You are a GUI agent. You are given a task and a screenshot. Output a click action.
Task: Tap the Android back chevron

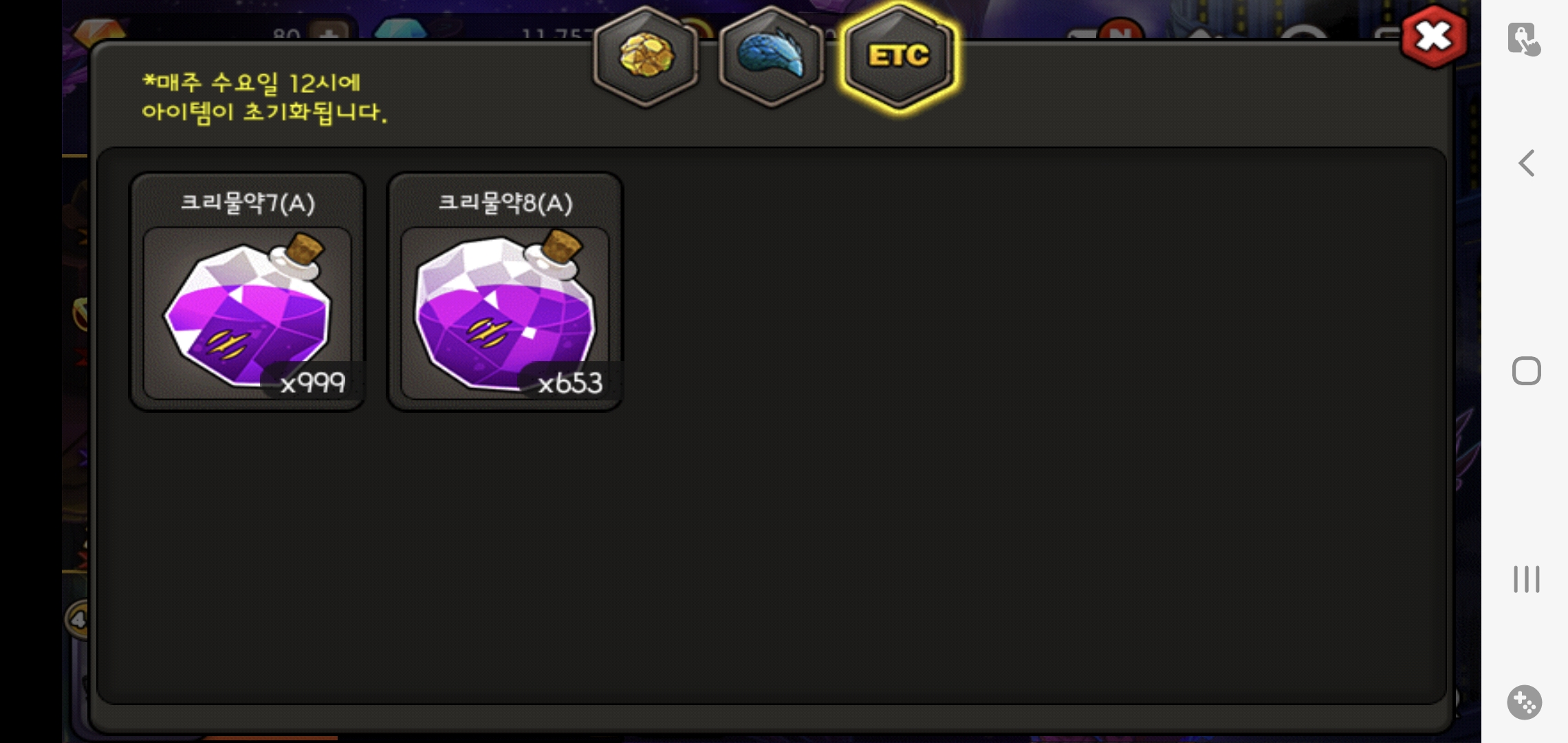click(x=1526, y=163)
